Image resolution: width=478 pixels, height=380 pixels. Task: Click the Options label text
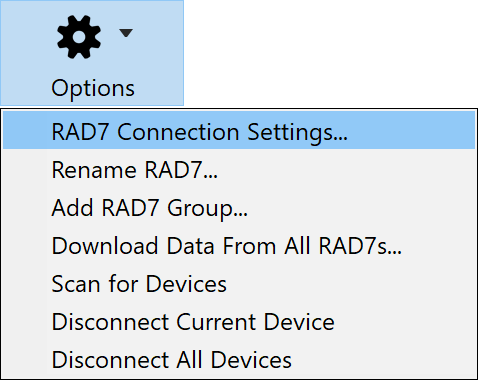93,88
